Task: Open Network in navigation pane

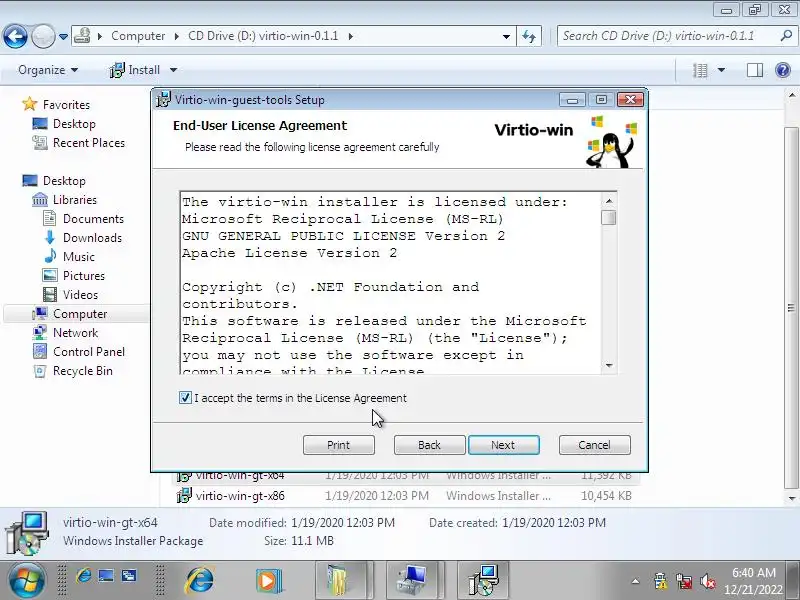Action: [x=75, y=333]
